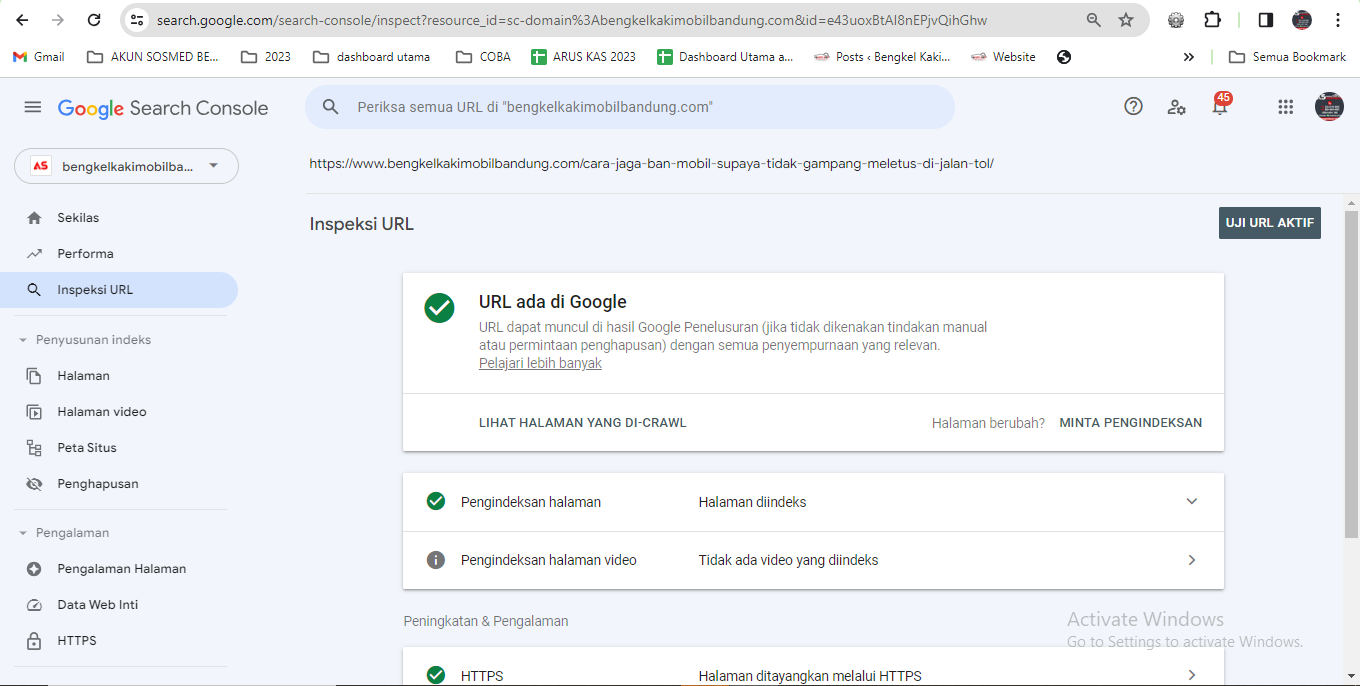The image size is (1360, 686).
Task: Open the hamburger main menu
Action: (33, 107)
